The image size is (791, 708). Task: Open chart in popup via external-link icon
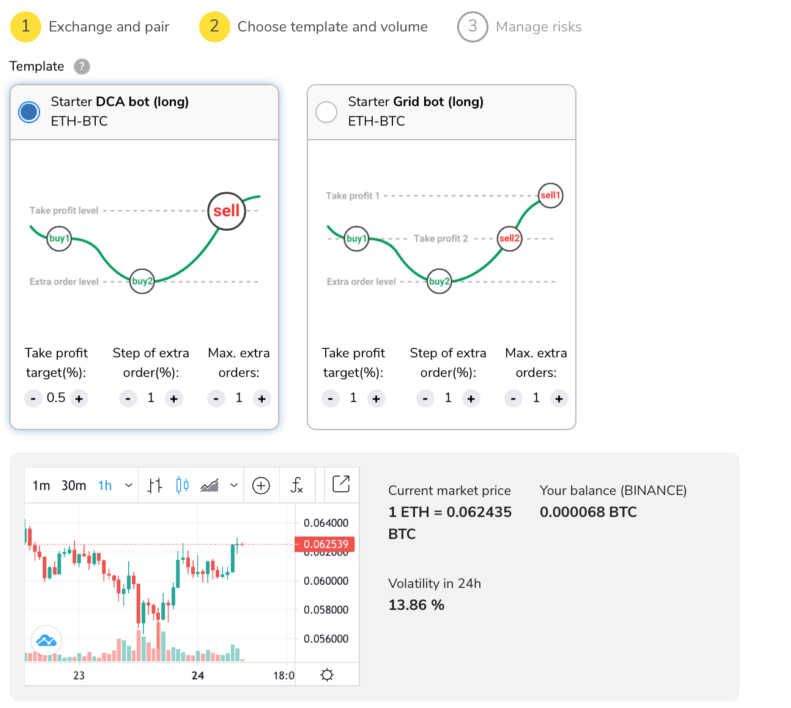tap(341, 483)
